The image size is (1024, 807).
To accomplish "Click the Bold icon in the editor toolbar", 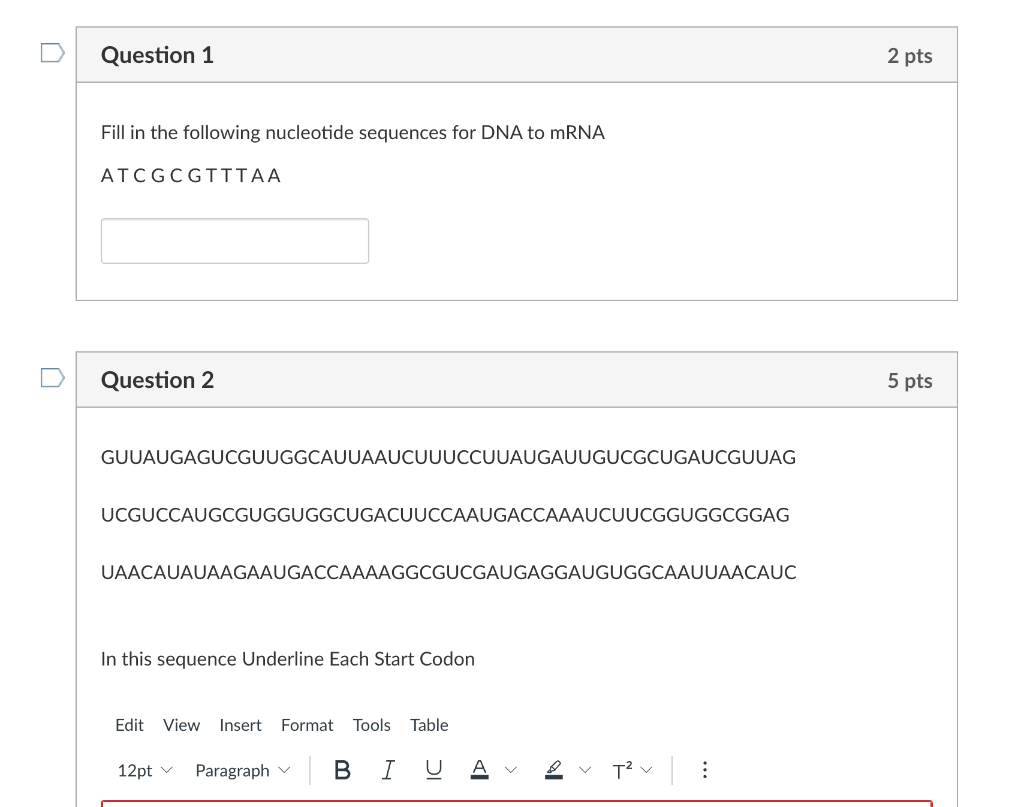I will (342, 770).
